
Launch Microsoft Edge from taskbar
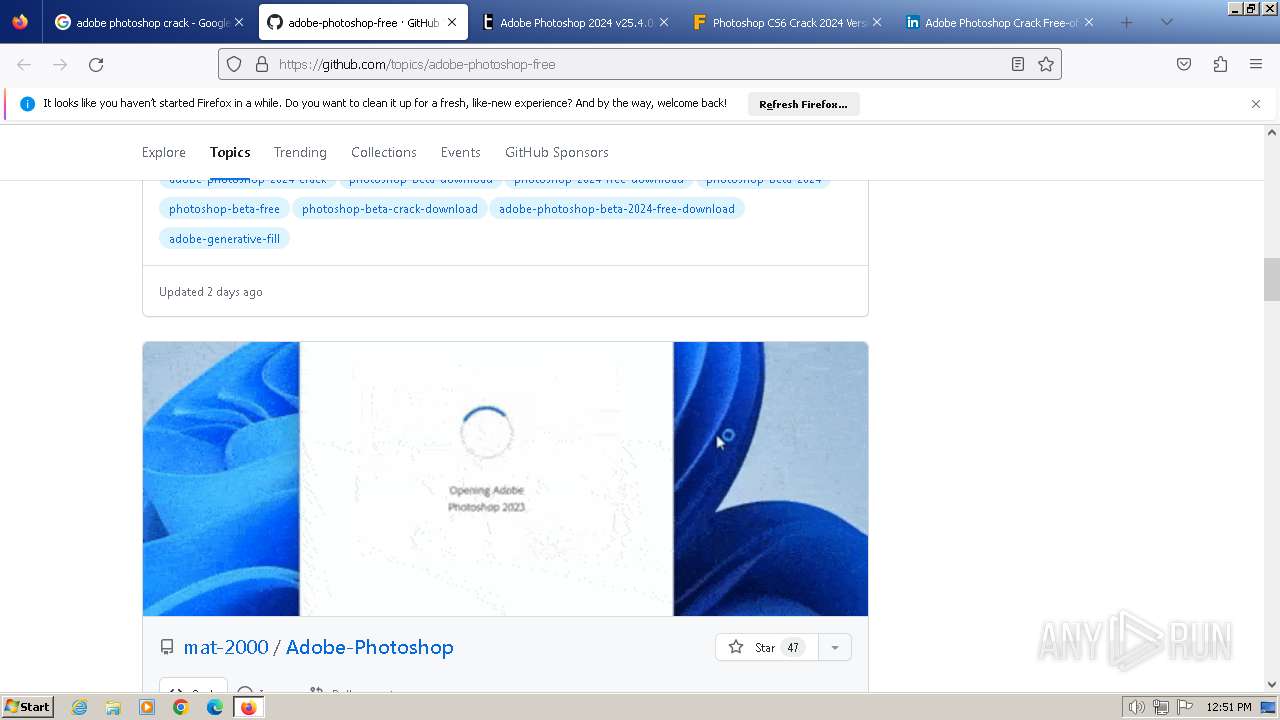[215, 707]
